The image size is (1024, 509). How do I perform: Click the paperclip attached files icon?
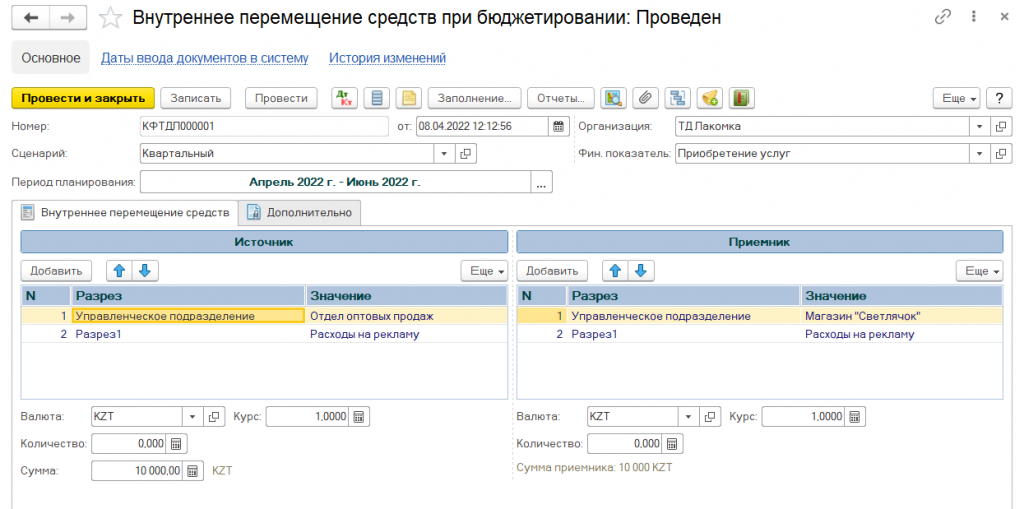coord(646,98)
